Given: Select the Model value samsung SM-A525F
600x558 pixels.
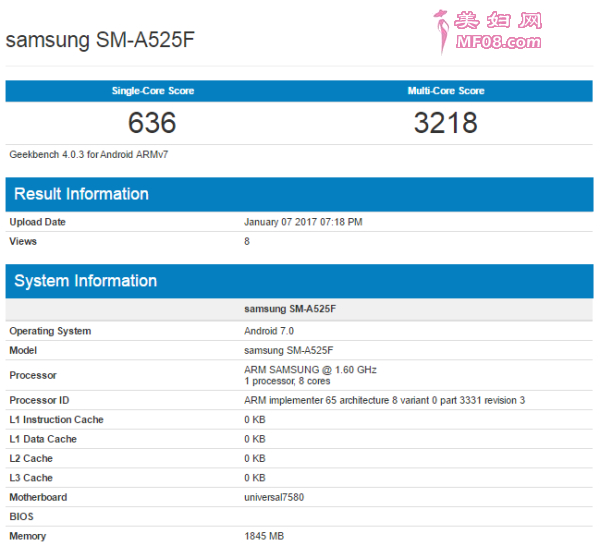Looking at the screenshot, I should pos(289,351).
